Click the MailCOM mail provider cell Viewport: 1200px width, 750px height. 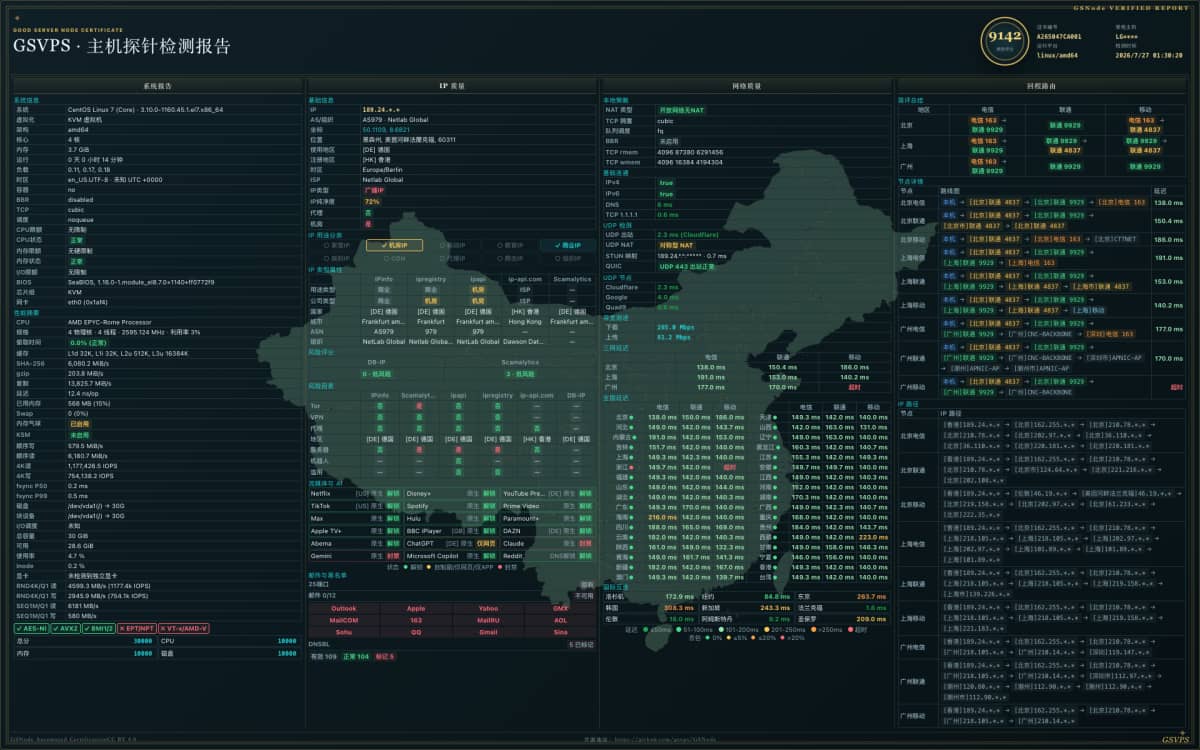coord(343,620)
